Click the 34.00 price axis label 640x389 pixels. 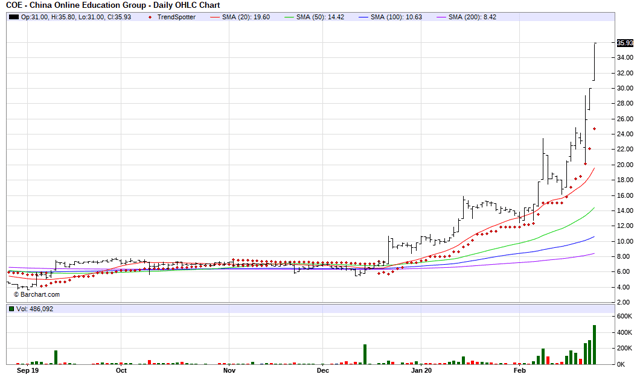[x=625, y=58]
